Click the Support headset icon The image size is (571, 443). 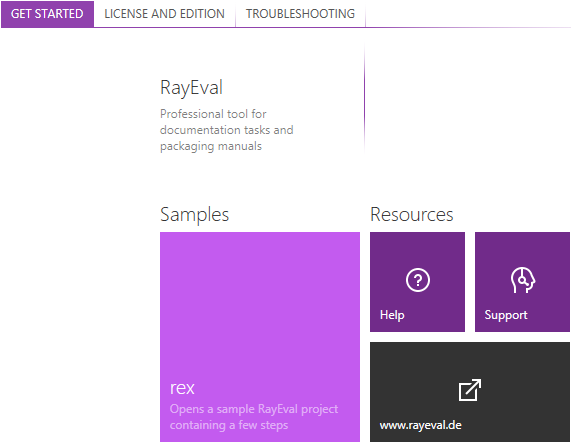click(x=523, y=280)
